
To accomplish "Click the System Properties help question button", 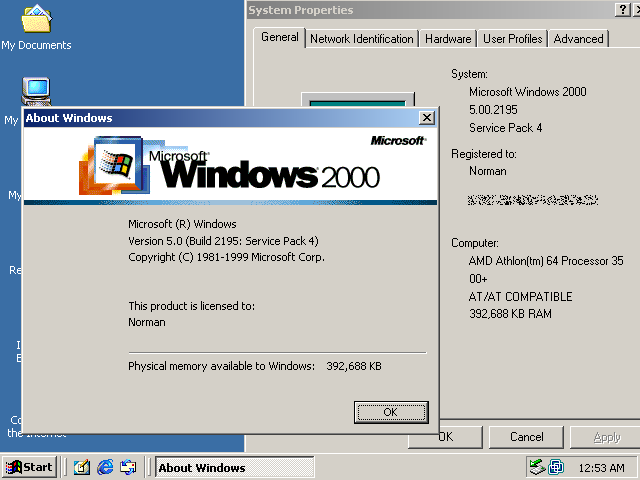I will [622, 10].
